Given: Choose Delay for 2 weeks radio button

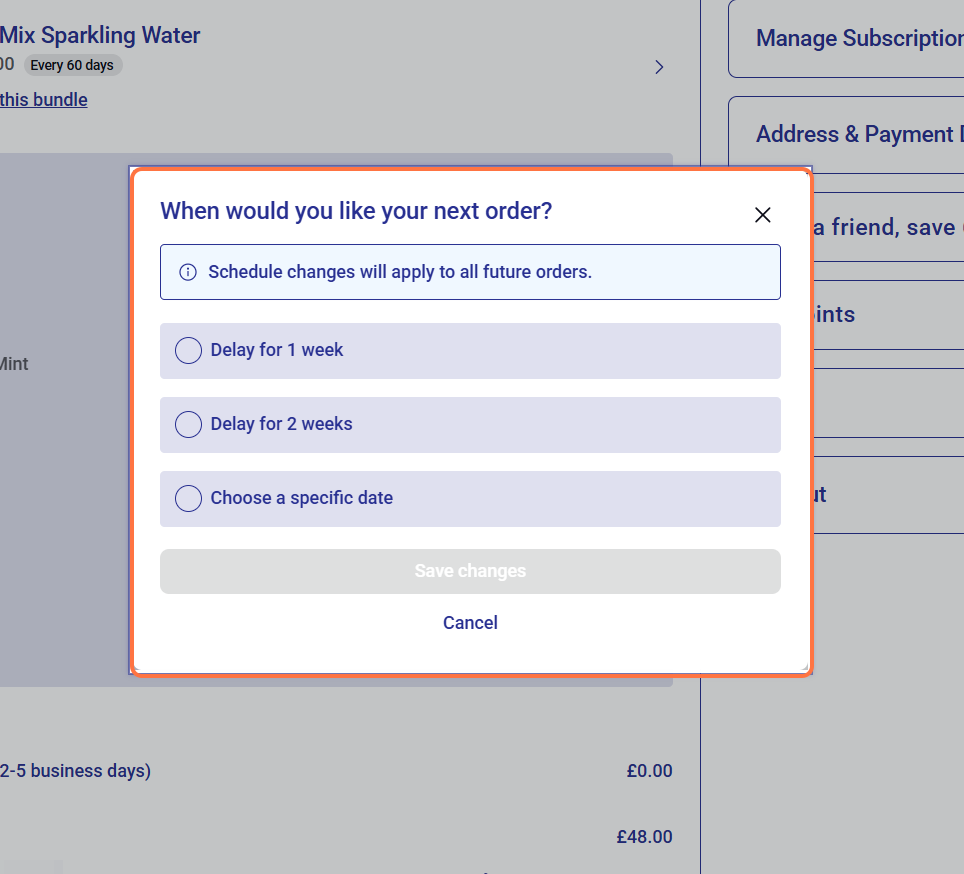Looking at the screenshot, I should tap(189, 425).
